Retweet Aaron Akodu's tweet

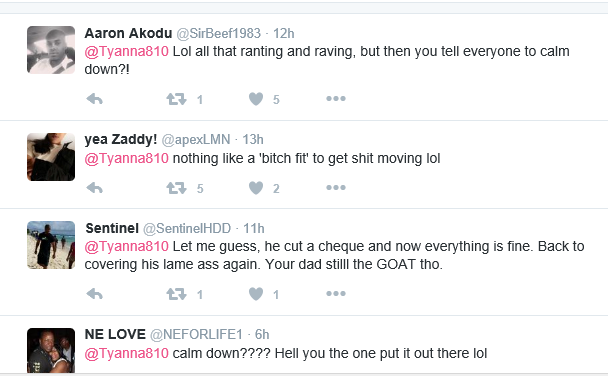[176, 99]
